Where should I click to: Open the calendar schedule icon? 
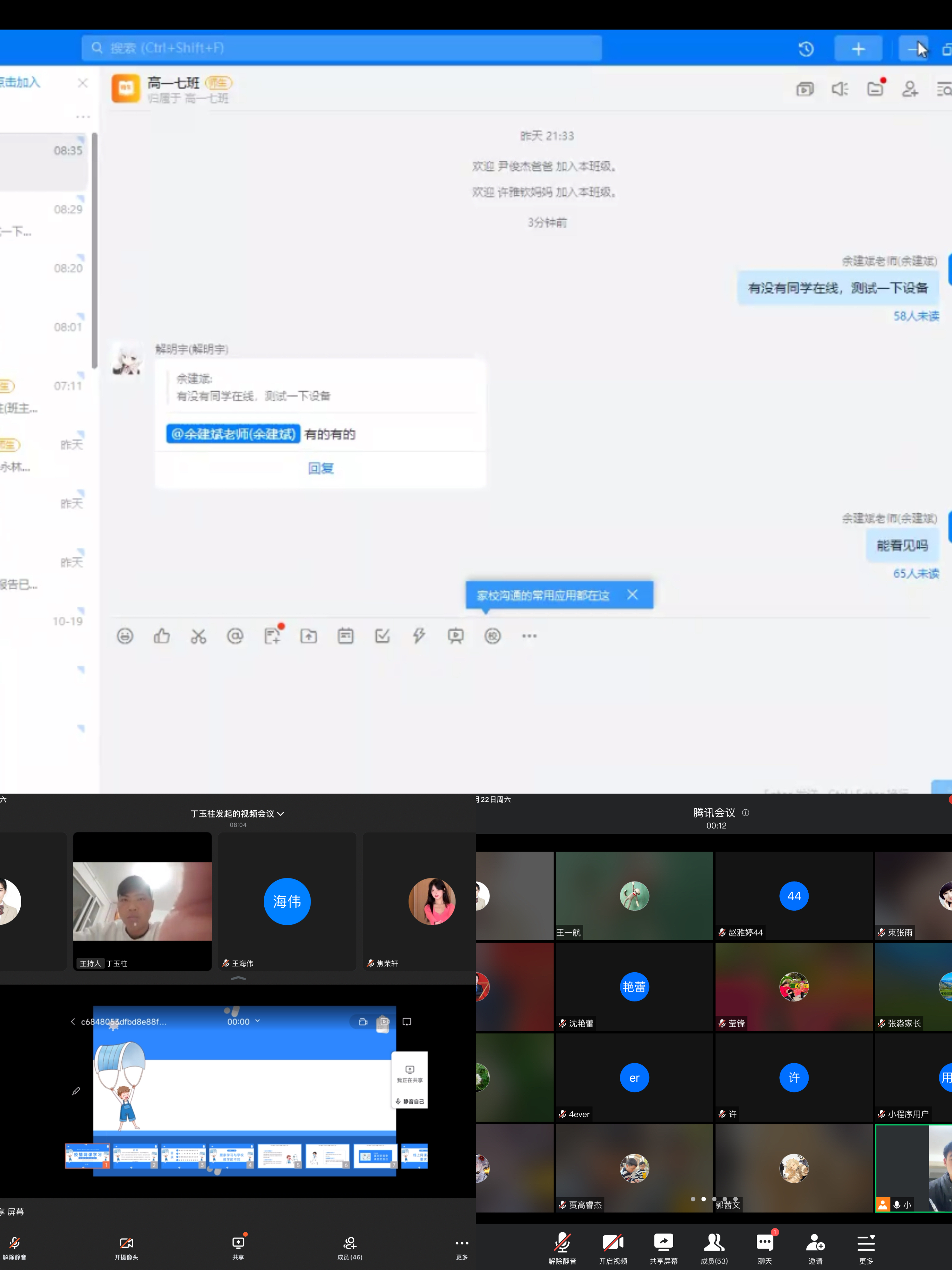point(345,636)
